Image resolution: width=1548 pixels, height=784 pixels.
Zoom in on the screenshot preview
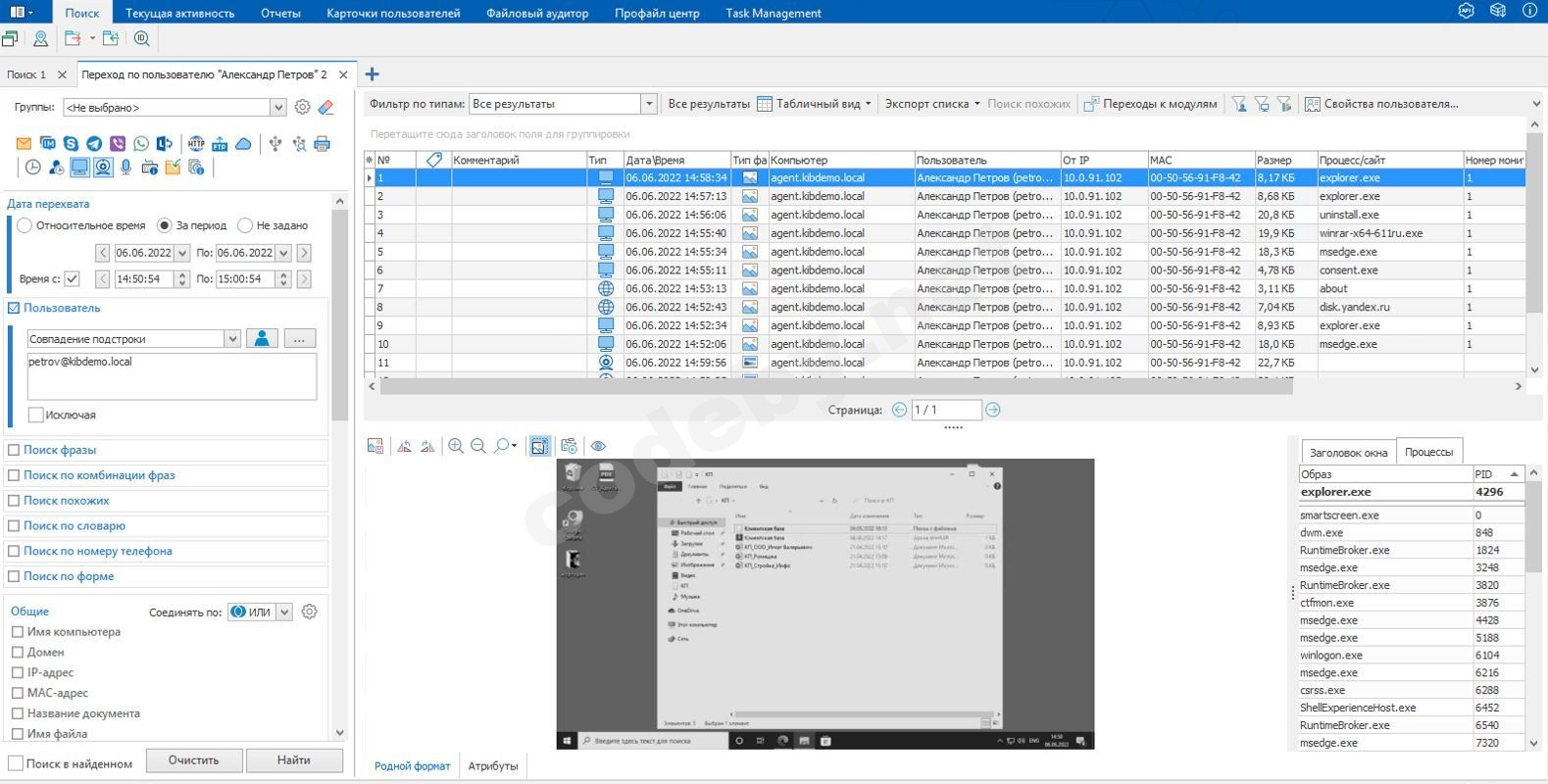(x=456, y=446)
